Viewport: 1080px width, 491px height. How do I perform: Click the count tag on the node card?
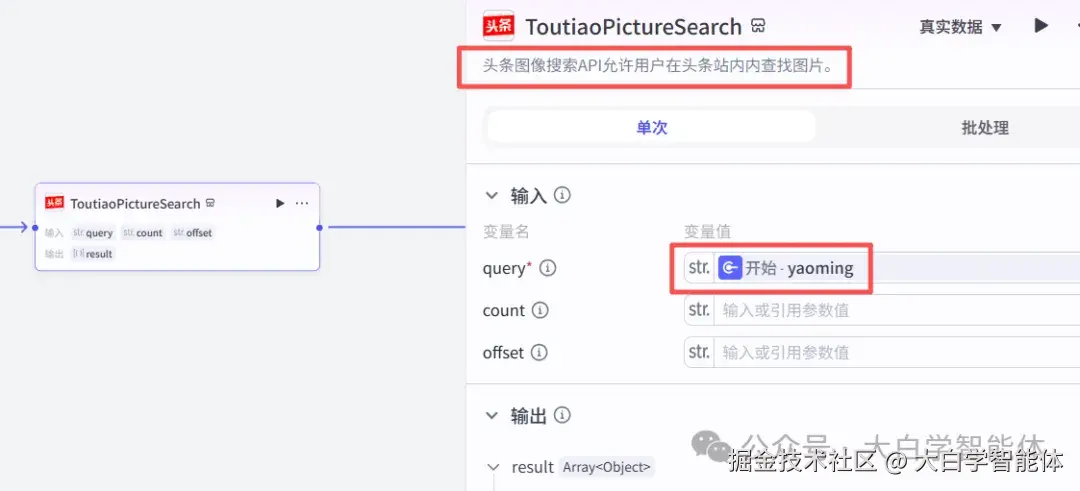point(143,233)
